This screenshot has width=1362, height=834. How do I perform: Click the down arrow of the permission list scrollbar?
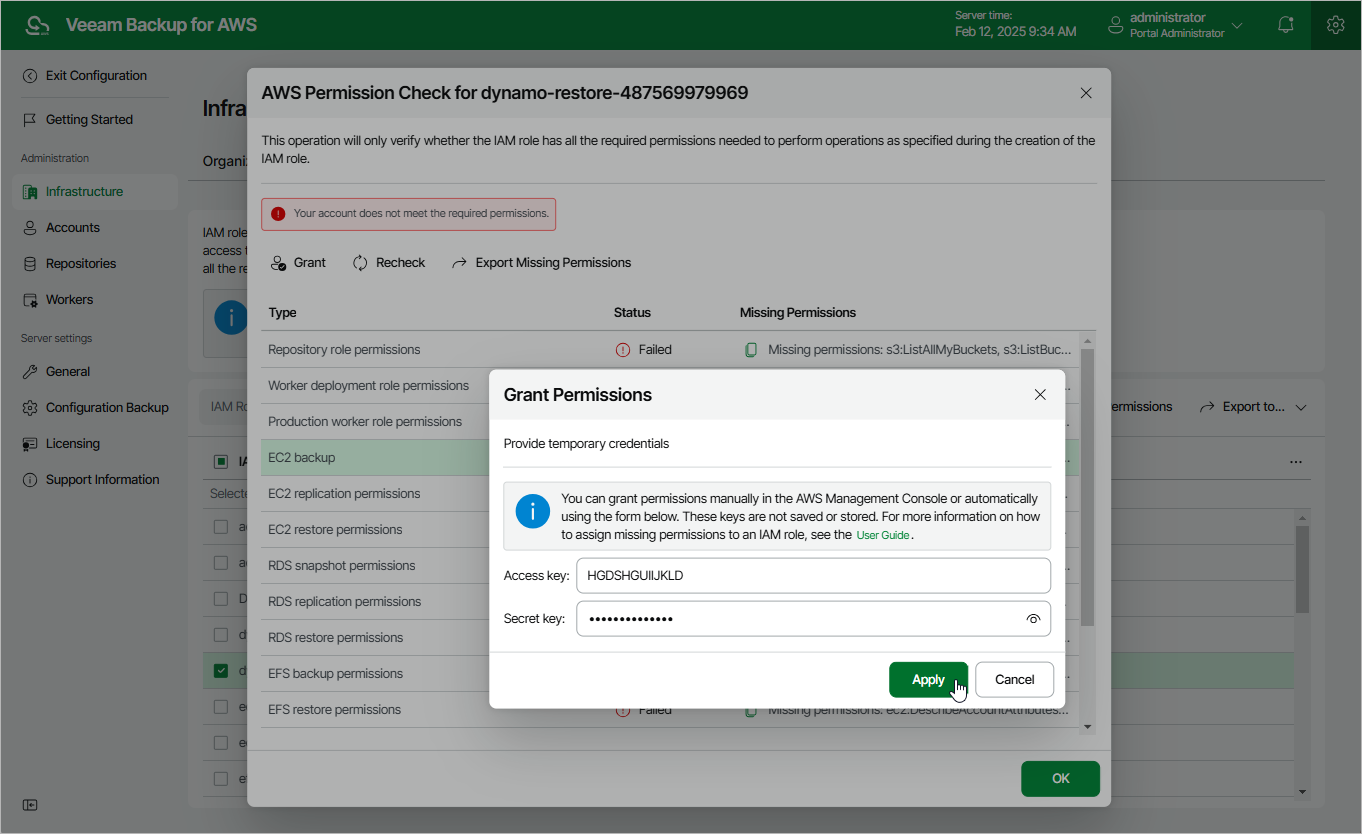click(x=1088, y=727)
